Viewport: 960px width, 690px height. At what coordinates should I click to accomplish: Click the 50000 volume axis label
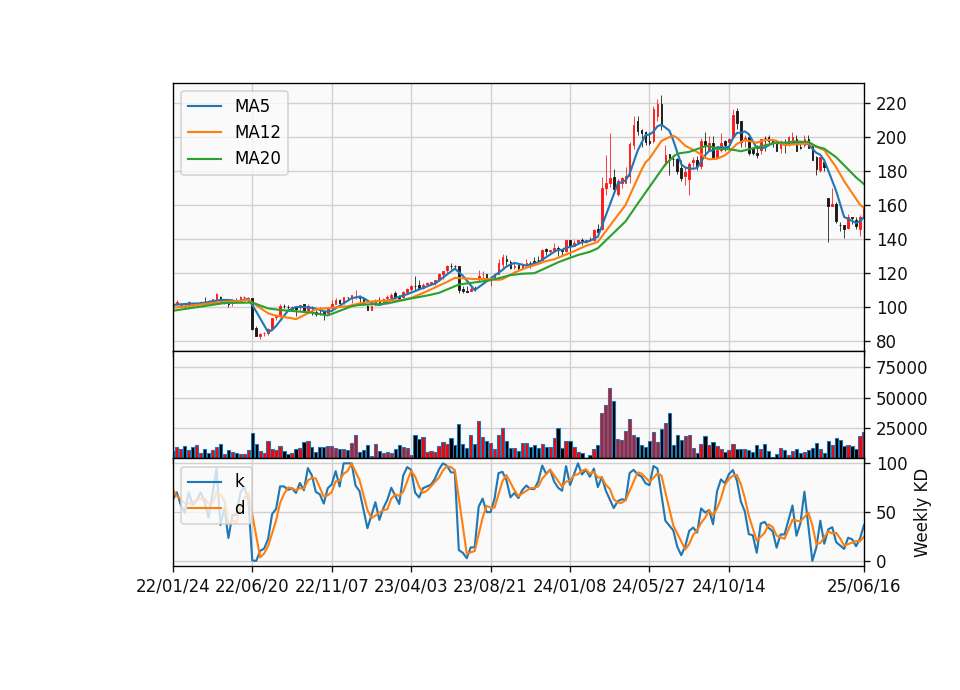click(901, 399)
